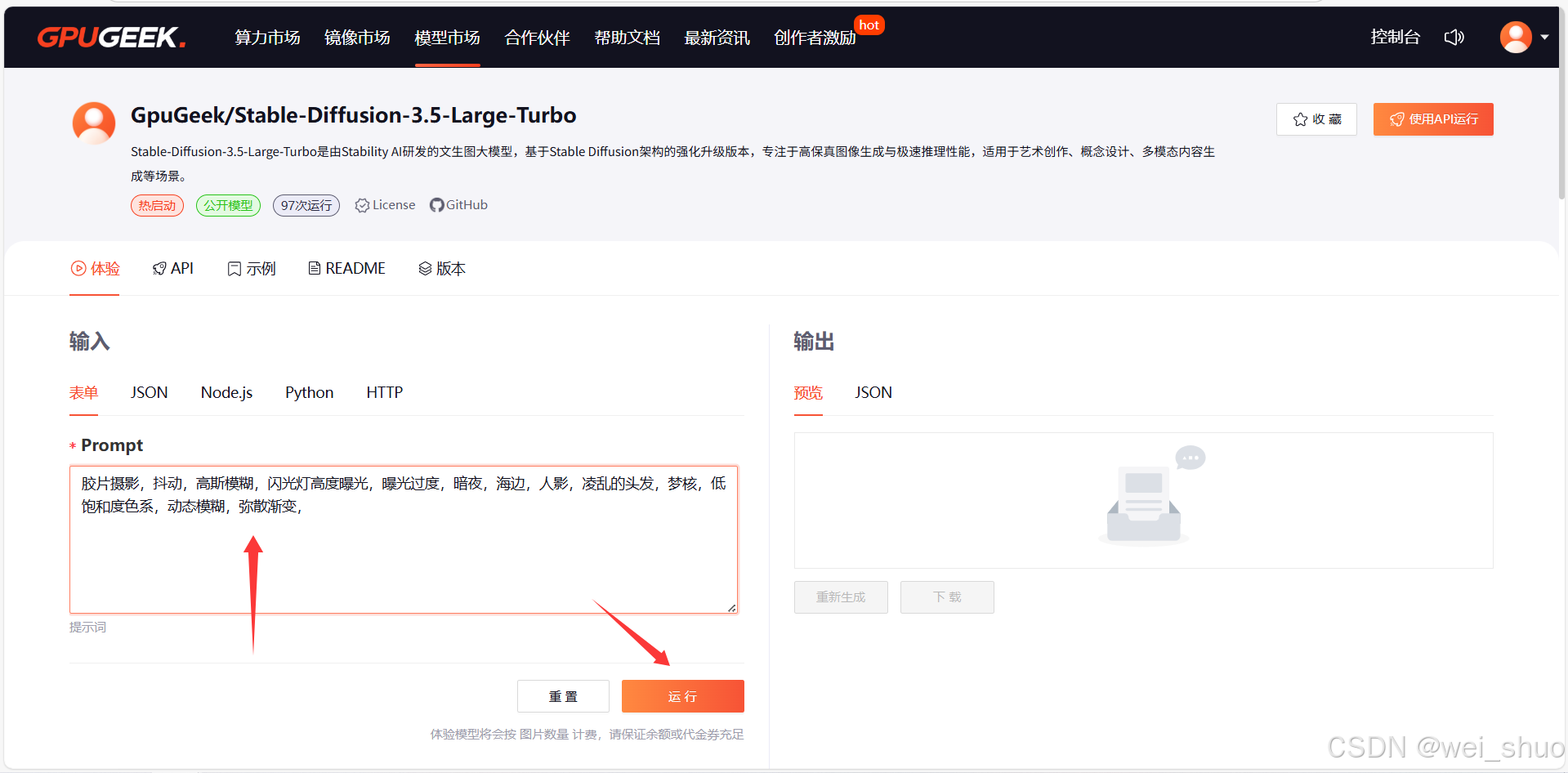Switch to the API tab
The image size is (1568, 773).
pyautogui.click(x=173, y=268)
